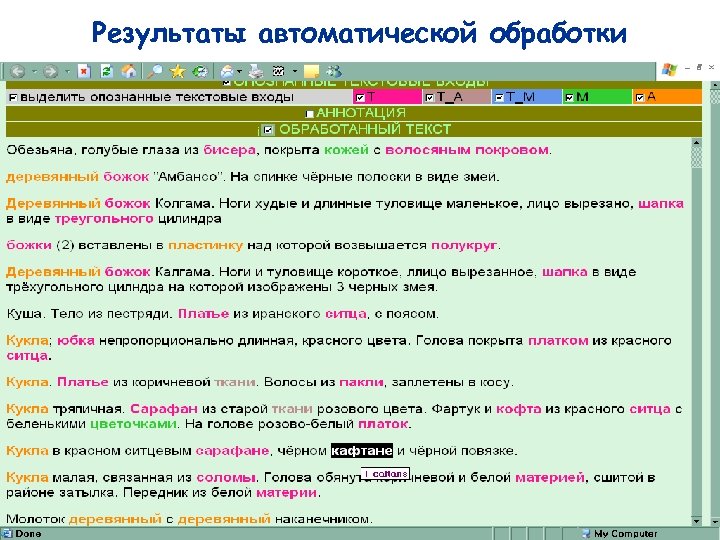The height and width of the screenshot is (540, 720).
Task: Toggle 'выделить опознанные текстовые входы' checkbox
Action: (13, 97)
